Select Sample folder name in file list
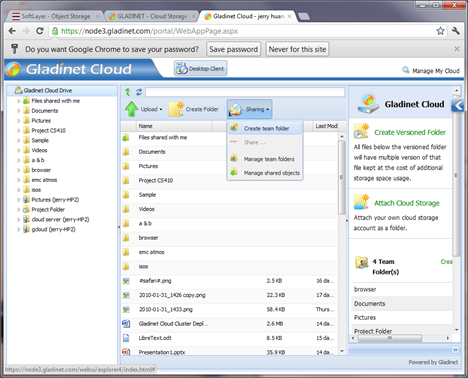This screenshot has width=468, height=378. pos(147,195)
